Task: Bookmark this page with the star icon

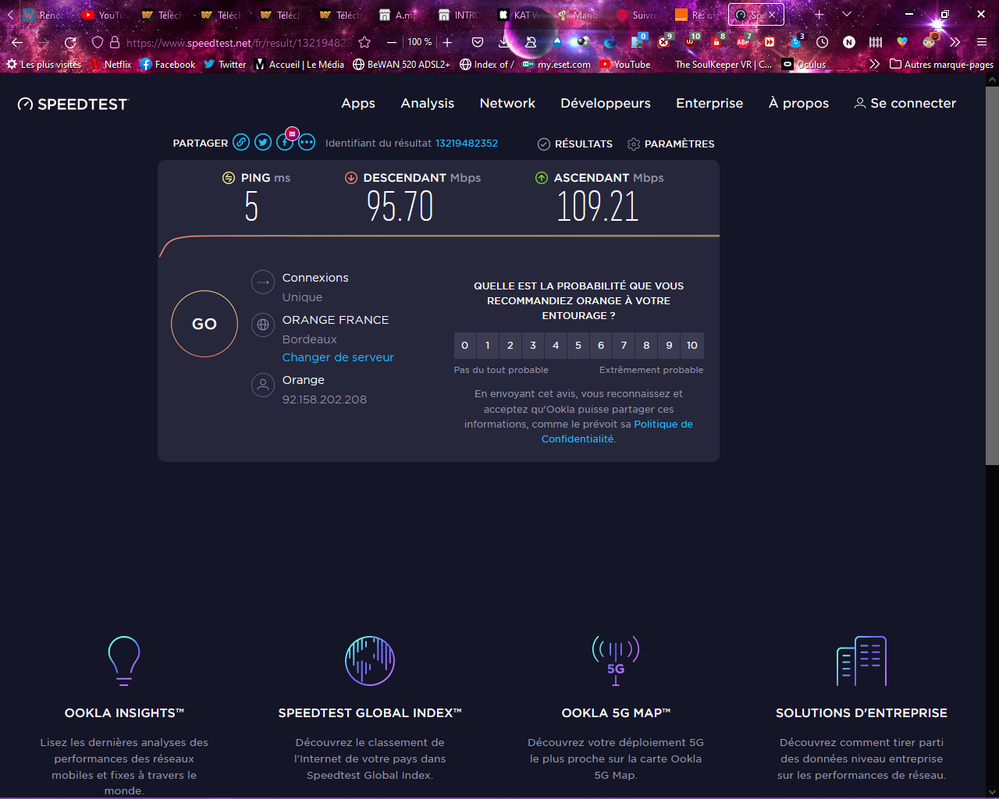Action: (x=364, y=42)
